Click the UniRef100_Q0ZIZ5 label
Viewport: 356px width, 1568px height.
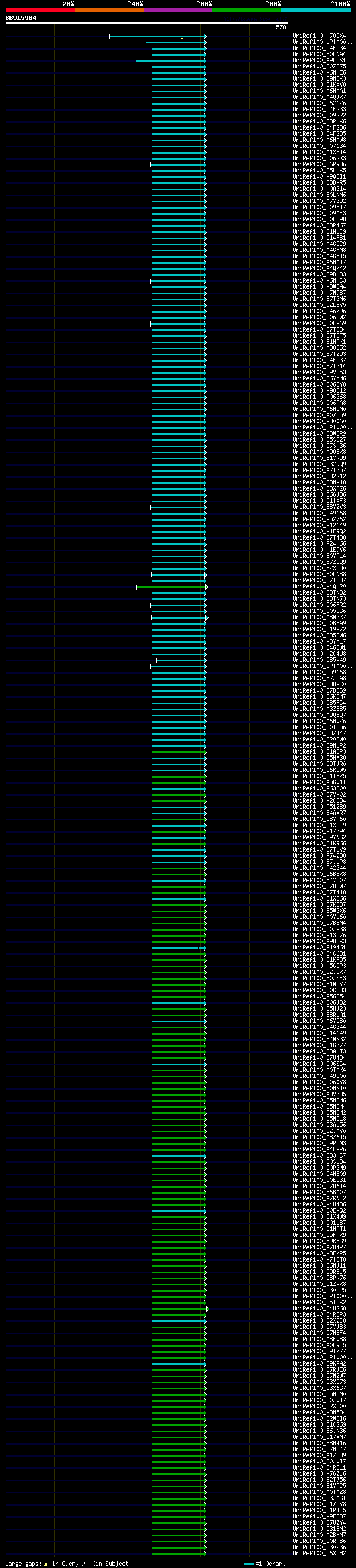pyautogui.click(x=319, y=66)
